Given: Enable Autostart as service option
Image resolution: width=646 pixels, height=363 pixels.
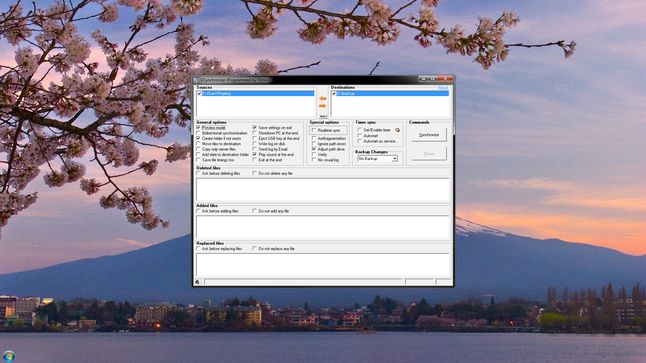Looking at the screenshot, I should [359, 141].
